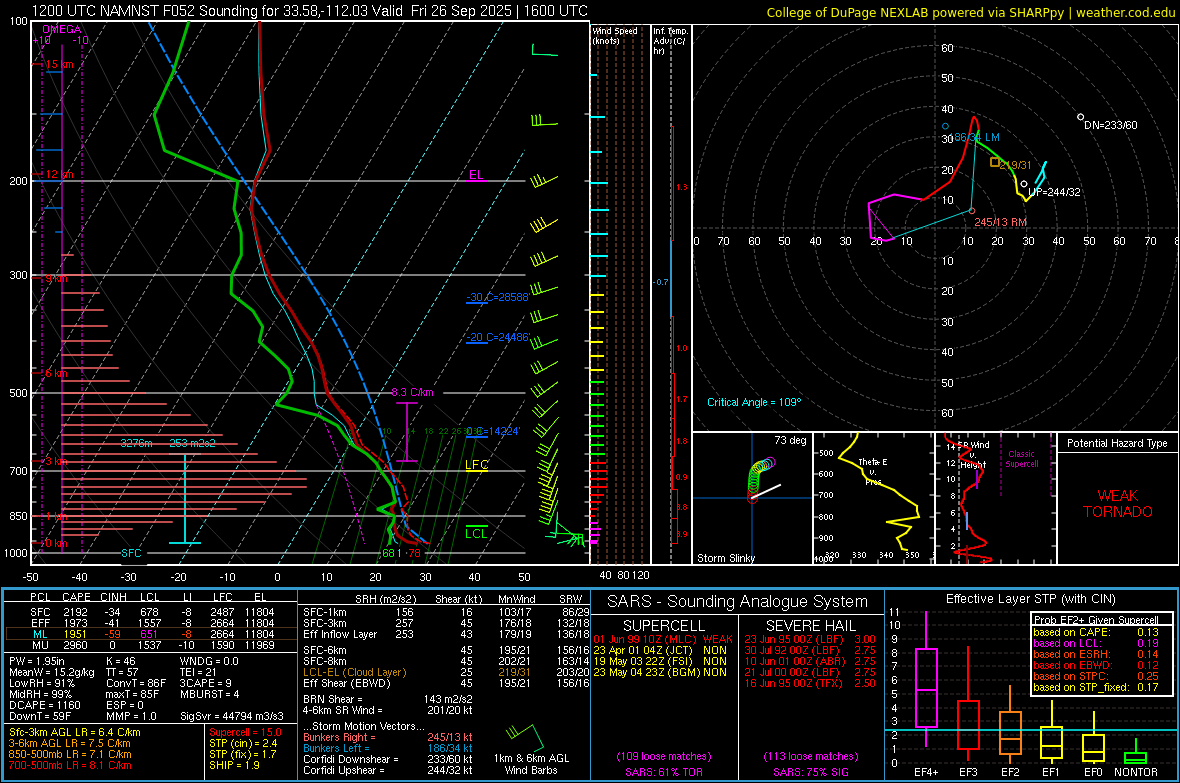Click the Classic Supercell label

pos(1021,459)
